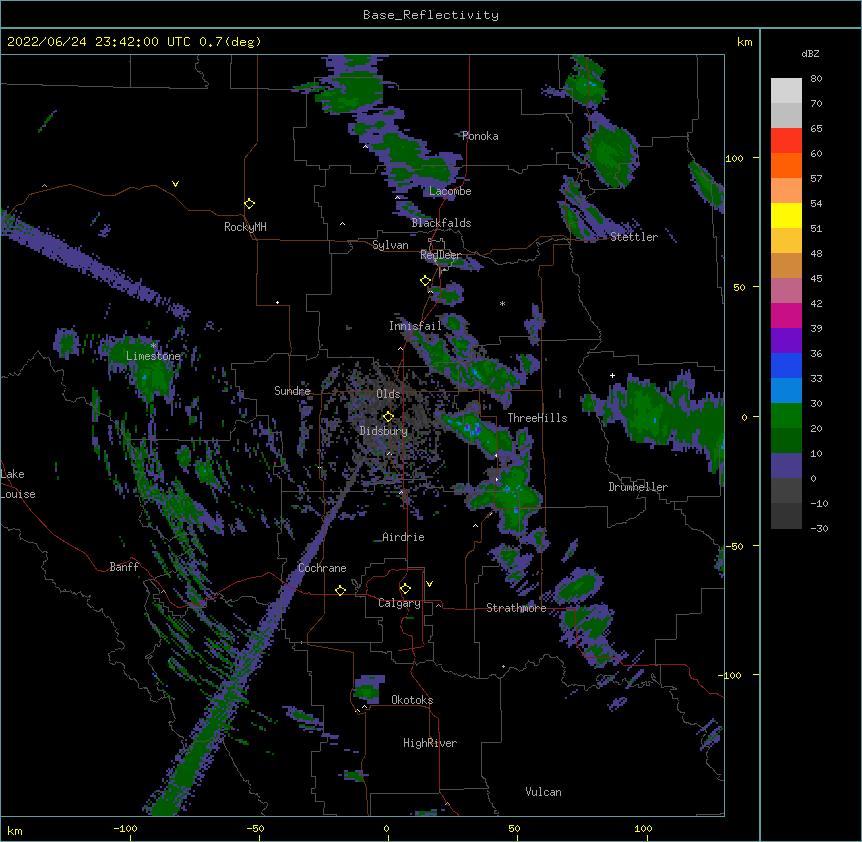The height and width of the screenshot is (842, 862).
Task: Click the km unit label at bottom left
Action: [x=15, y=831]
